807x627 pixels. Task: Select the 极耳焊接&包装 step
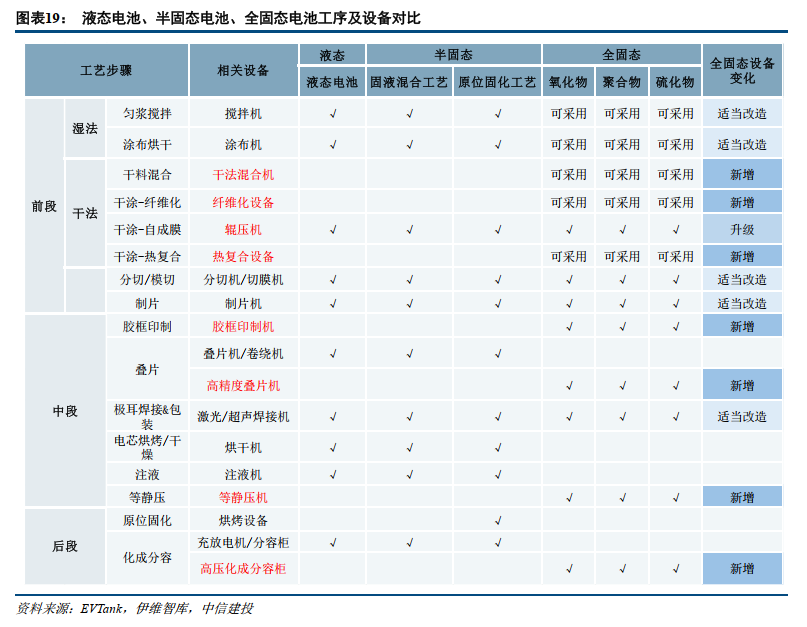click(x=147, y=416)
